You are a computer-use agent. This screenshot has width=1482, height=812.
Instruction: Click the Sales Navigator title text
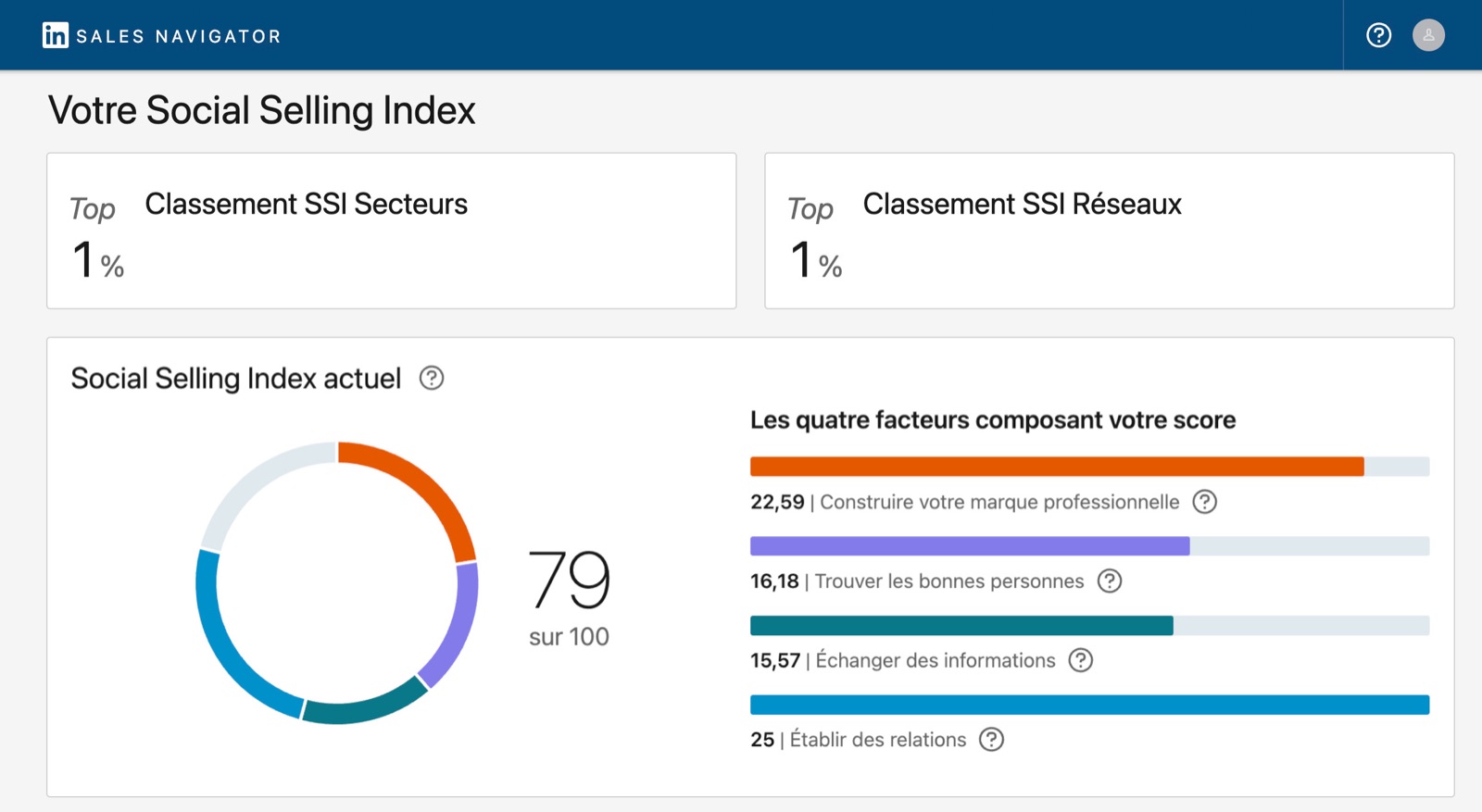click(179, 36)
